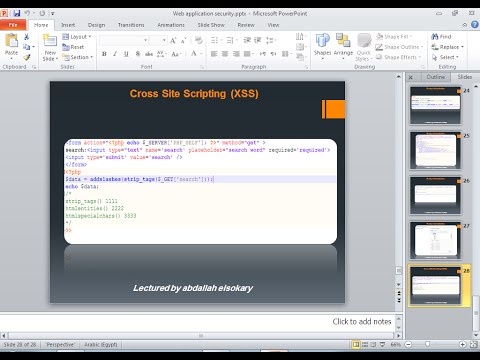
Task: Open the Shapes gallery
Action: (322, 46)
